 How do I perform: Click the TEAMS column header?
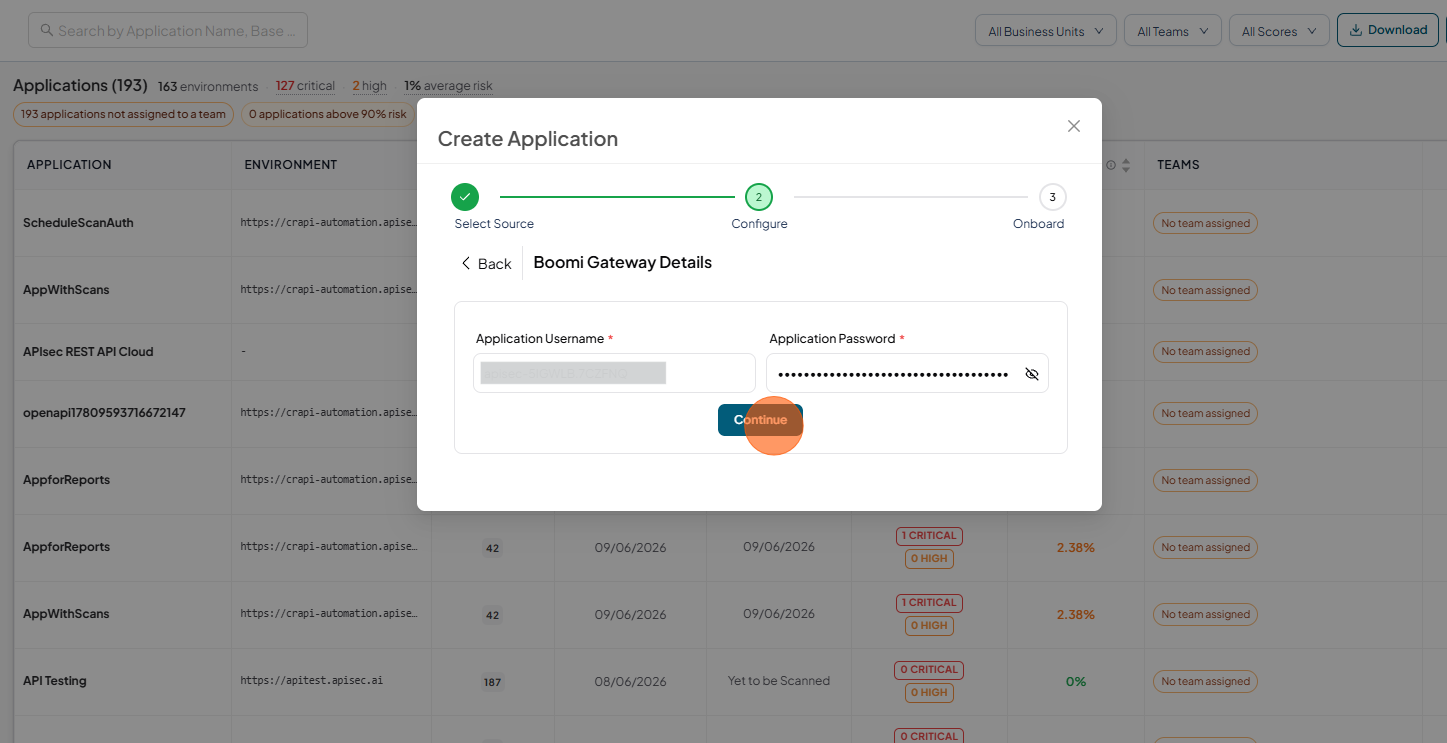[x=1178, y=164]
